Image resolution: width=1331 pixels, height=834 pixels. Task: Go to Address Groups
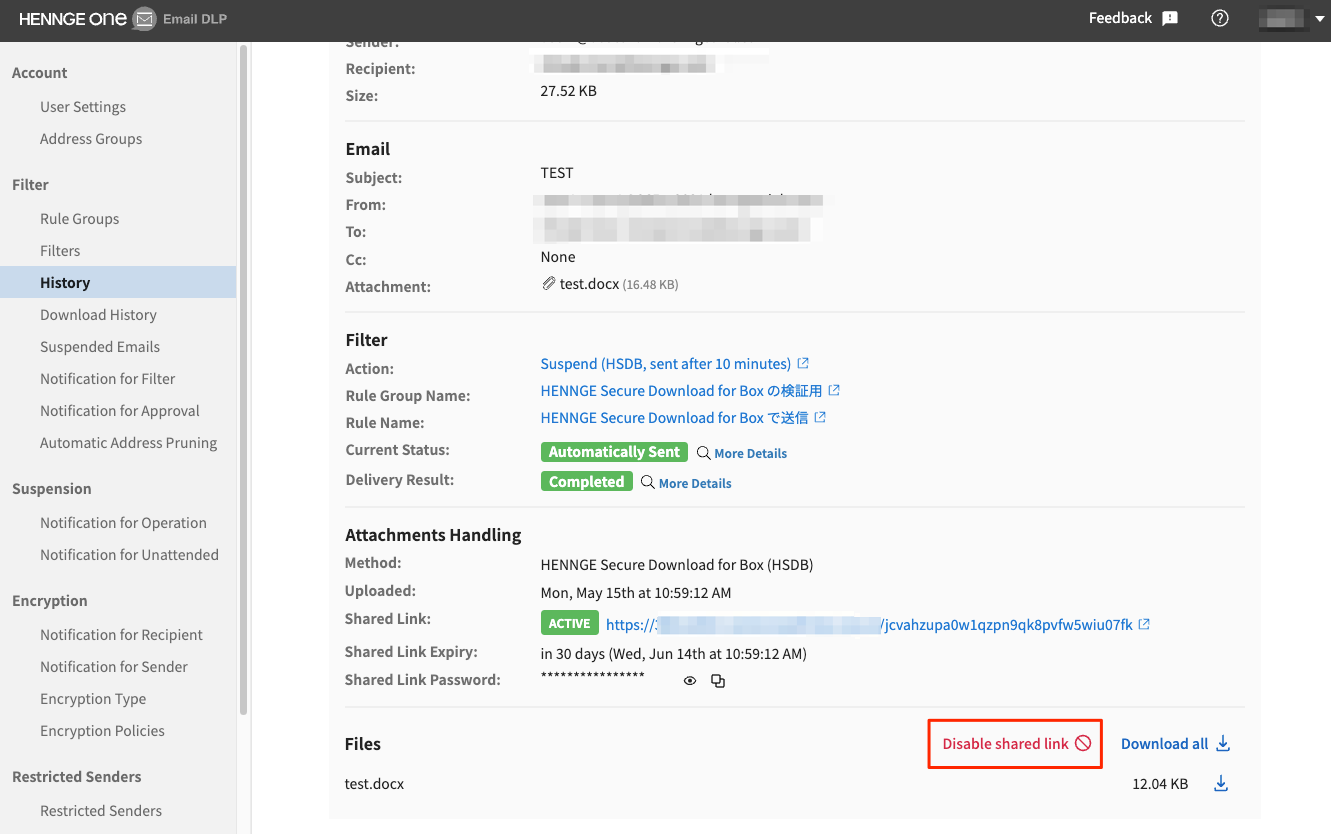[91, 139]
